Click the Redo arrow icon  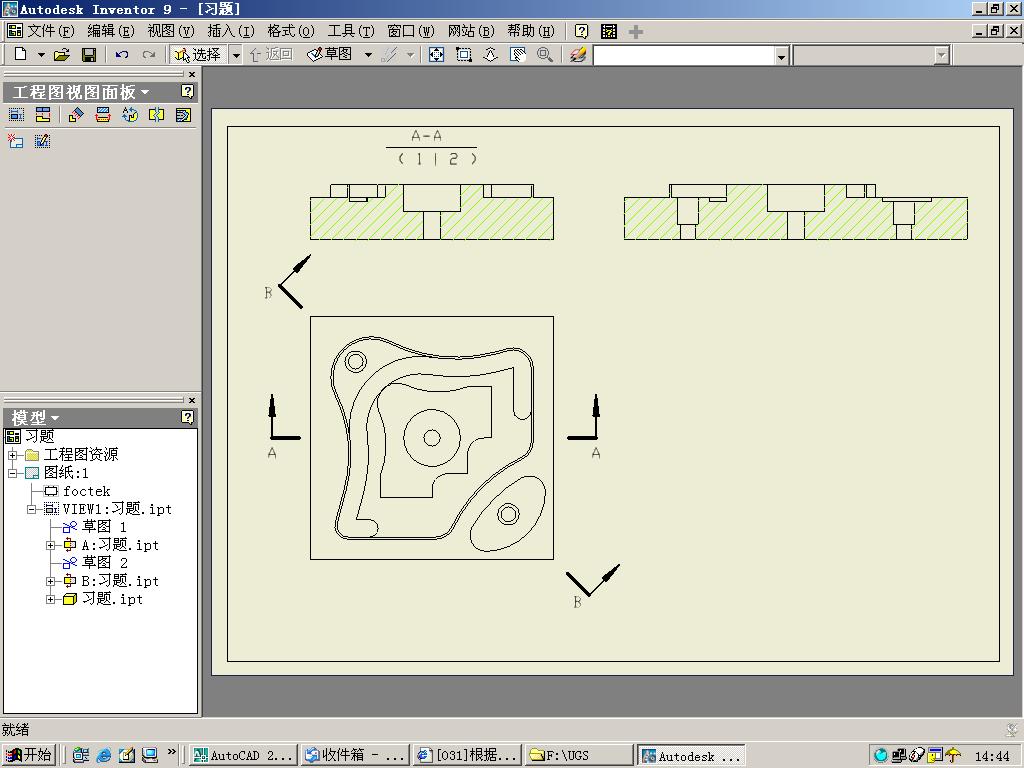tap(149, 55)
